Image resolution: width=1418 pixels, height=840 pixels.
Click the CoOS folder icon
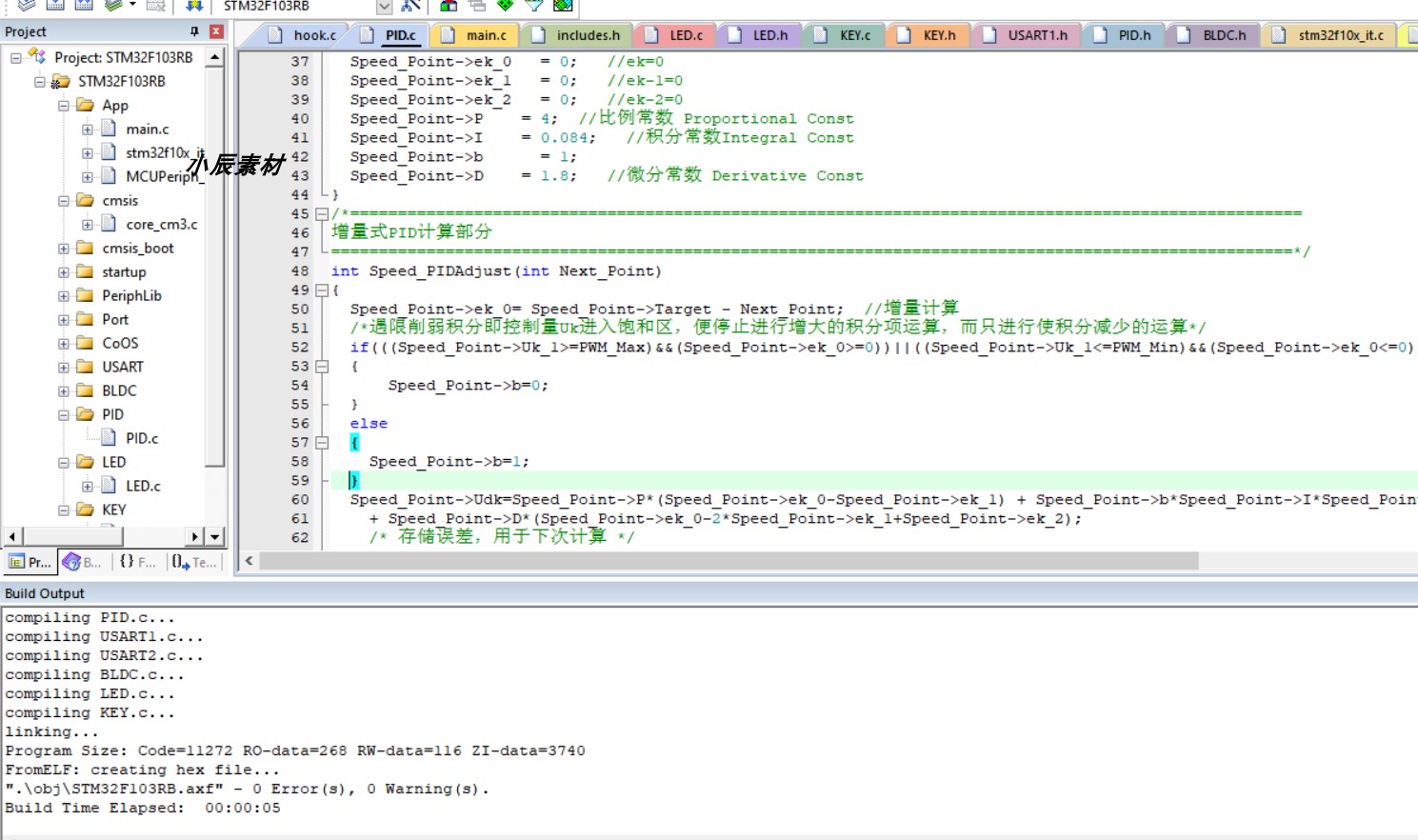point(85,343)
